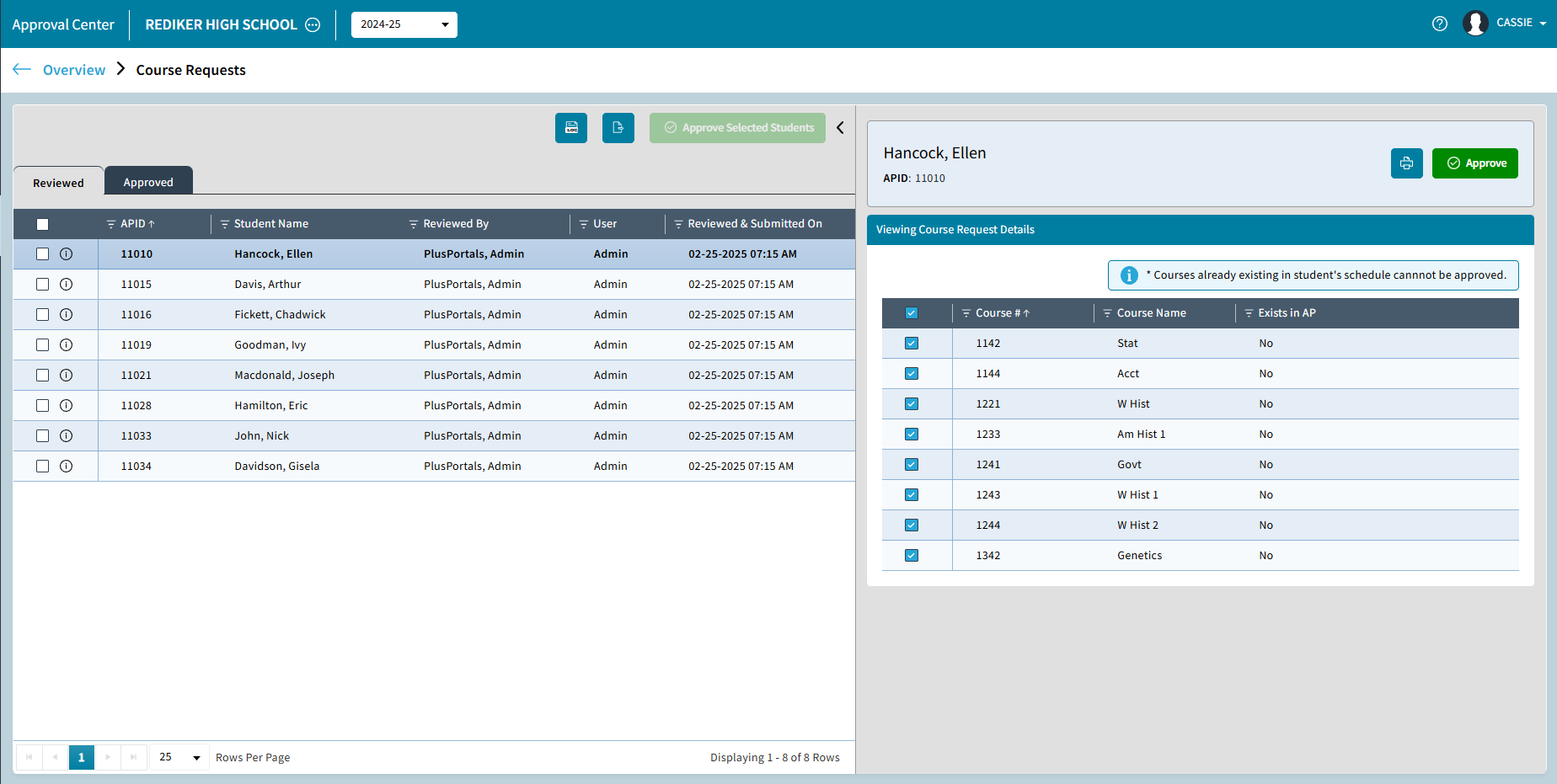Image resolution: width=1557 pixels, height=784 pixels.
Task: Click the filter icon on User column
Action: click(x=584, y=224)
